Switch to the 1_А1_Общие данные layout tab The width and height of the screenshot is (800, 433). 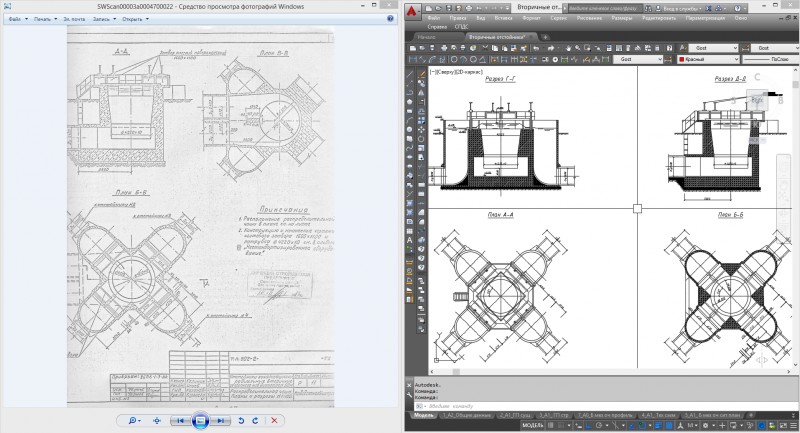(465, 413)
